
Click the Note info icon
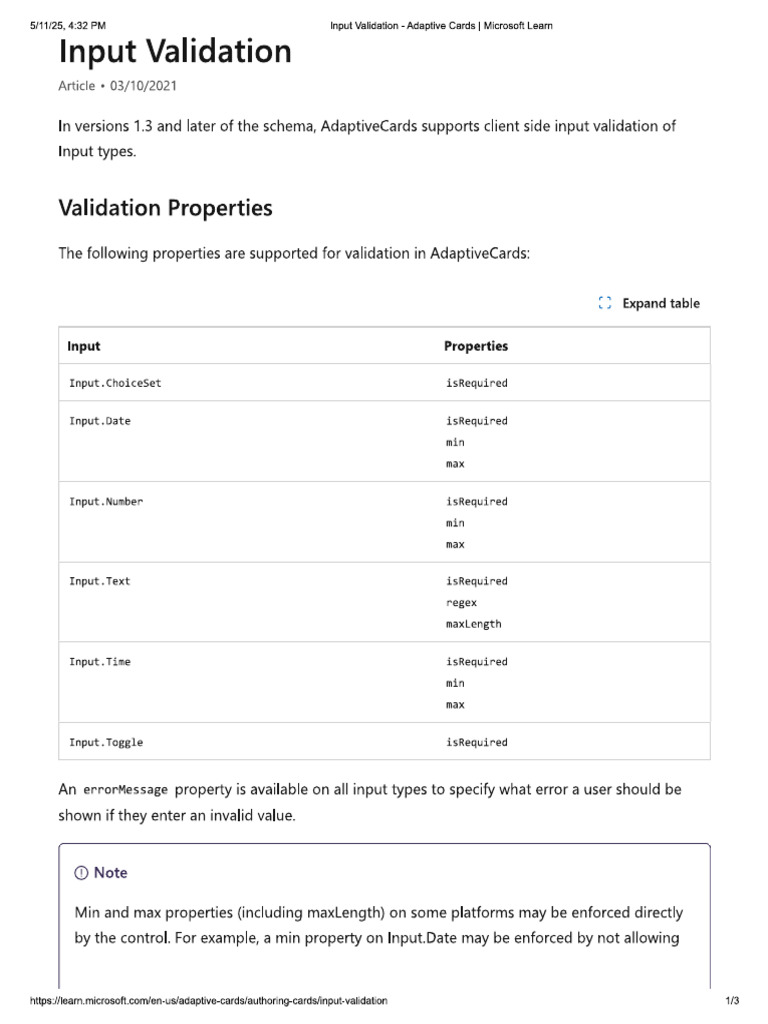coord(81,873)
